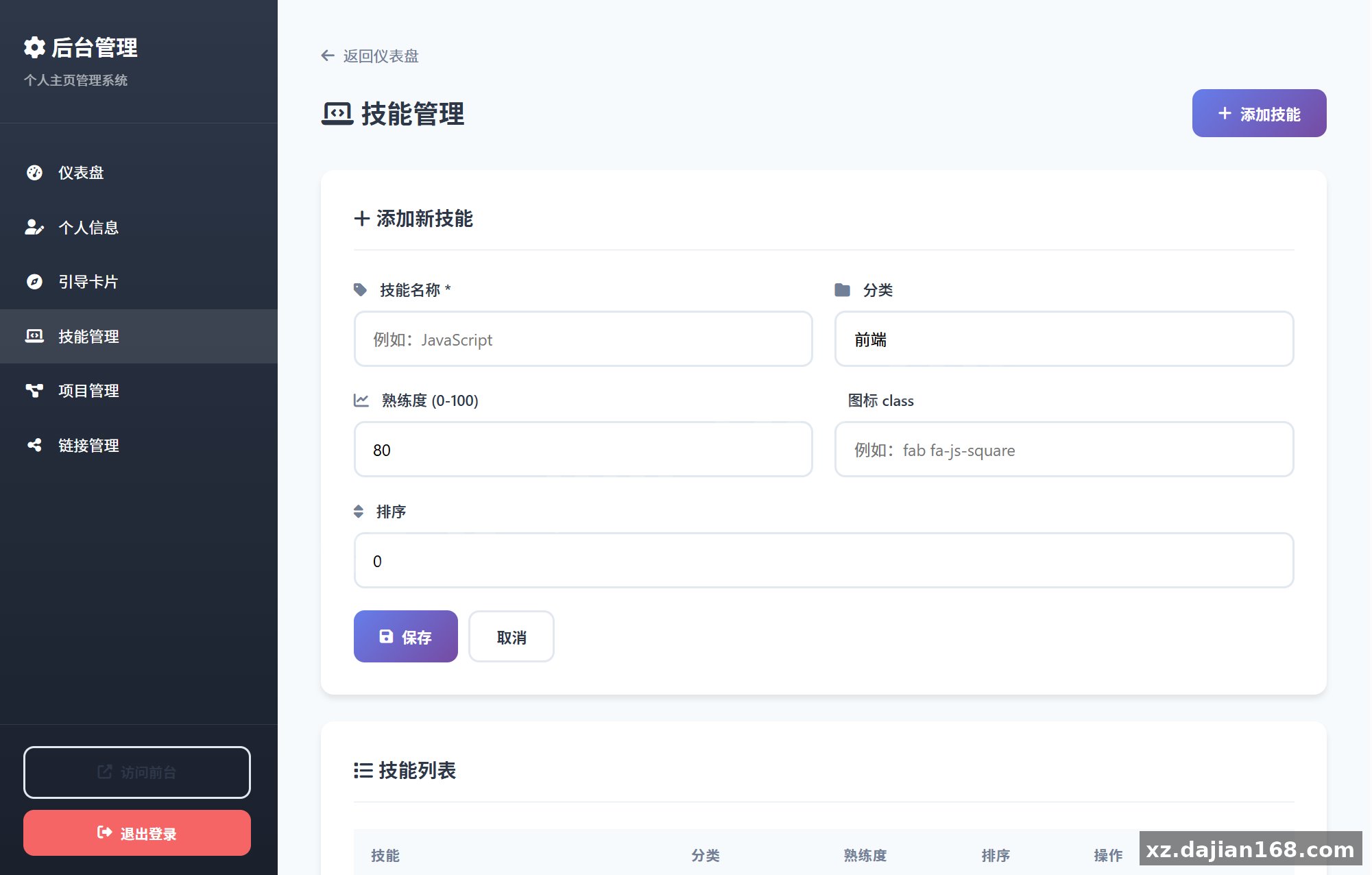Click the 仪表盘 dashboard gauge icon
Screen dimensions: 1372x875
34,173
